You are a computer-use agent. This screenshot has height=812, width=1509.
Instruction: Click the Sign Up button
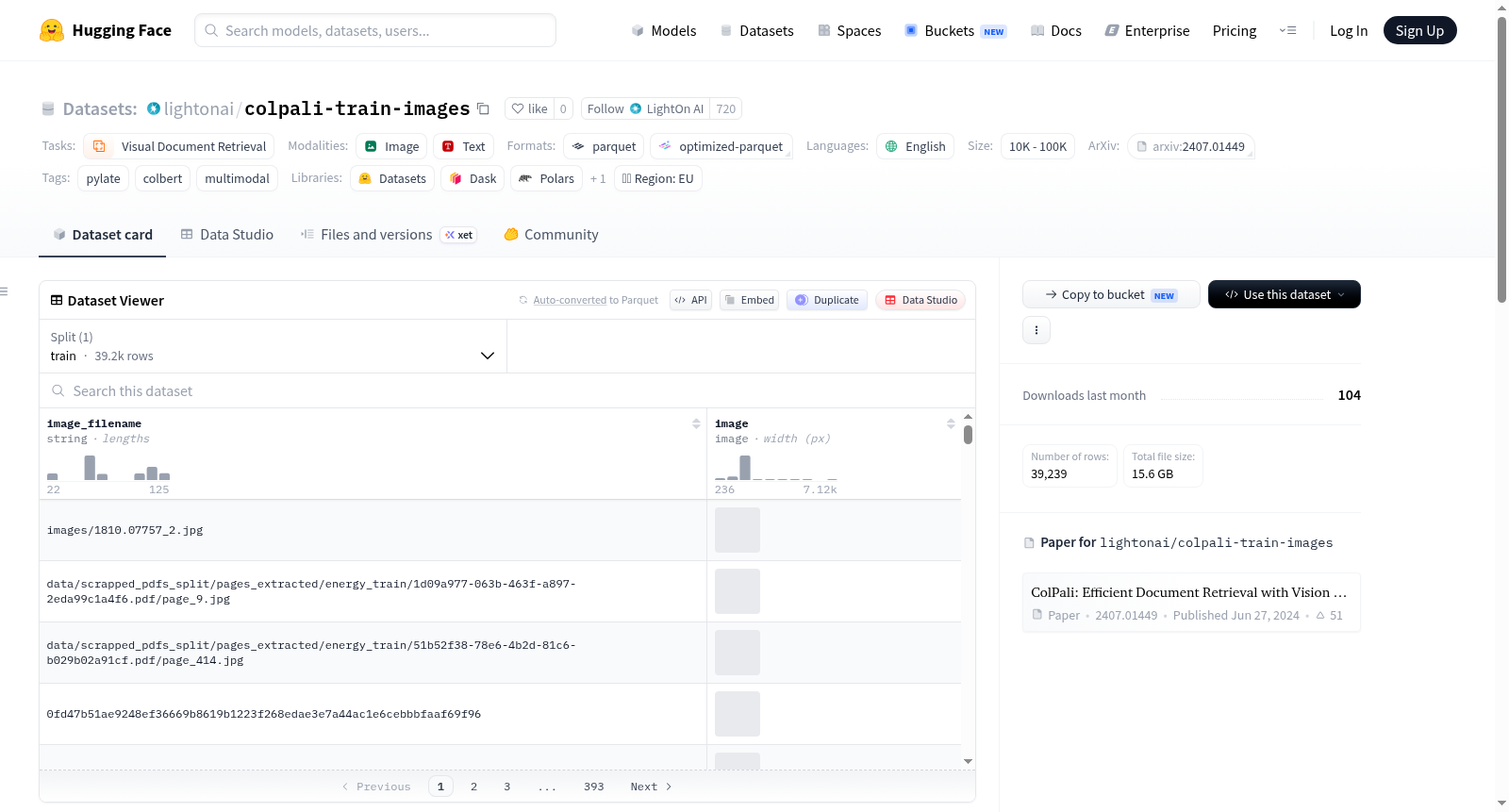pos(1419,30)
